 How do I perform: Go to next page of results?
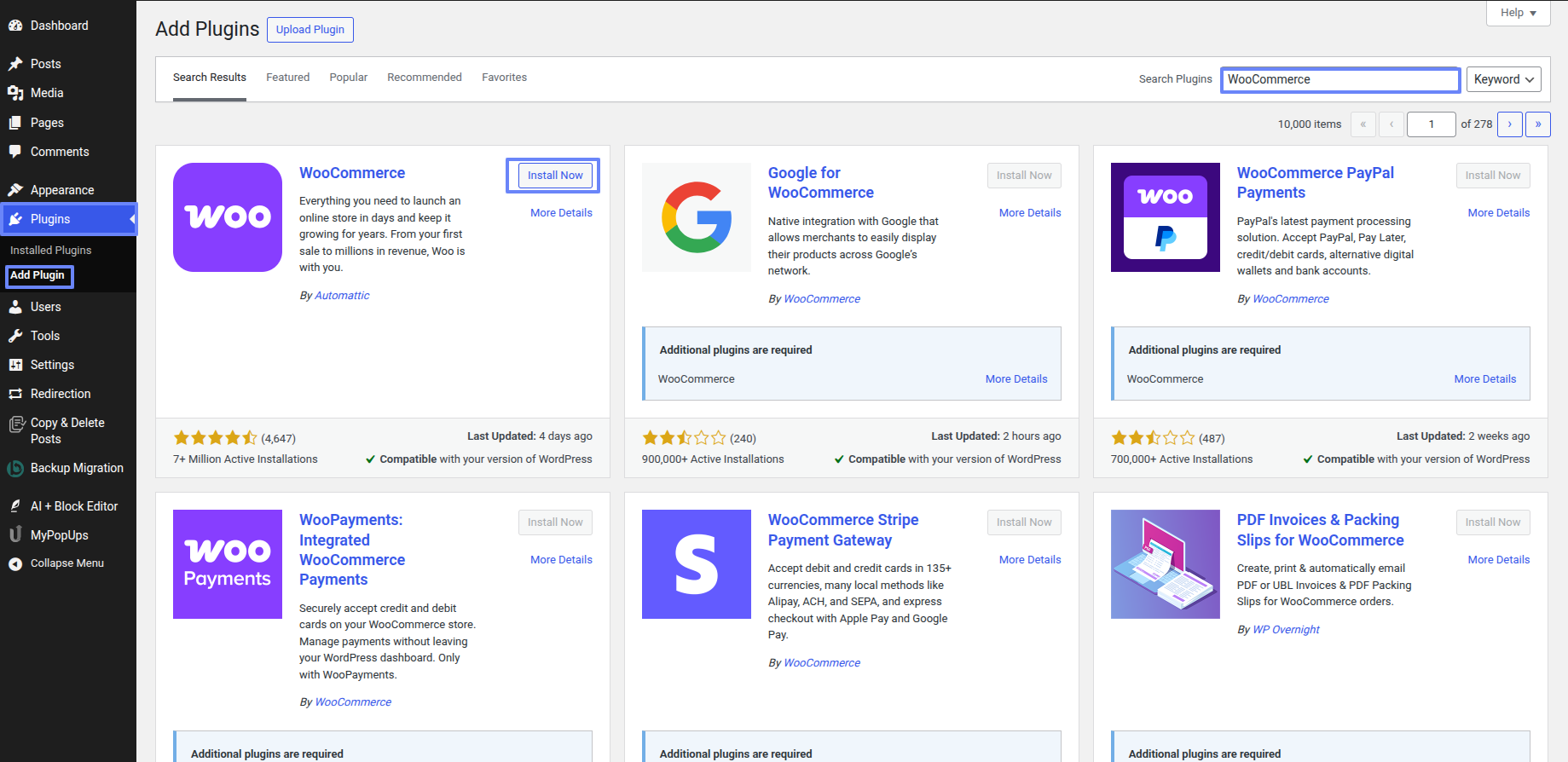[1509, 124]
